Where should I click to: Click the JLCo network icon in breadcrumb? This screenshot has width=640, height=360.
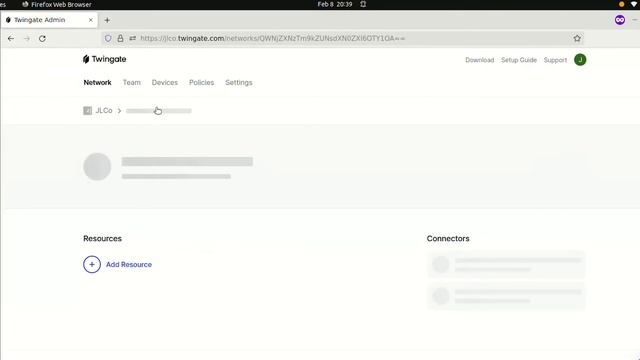coord(87,111)
